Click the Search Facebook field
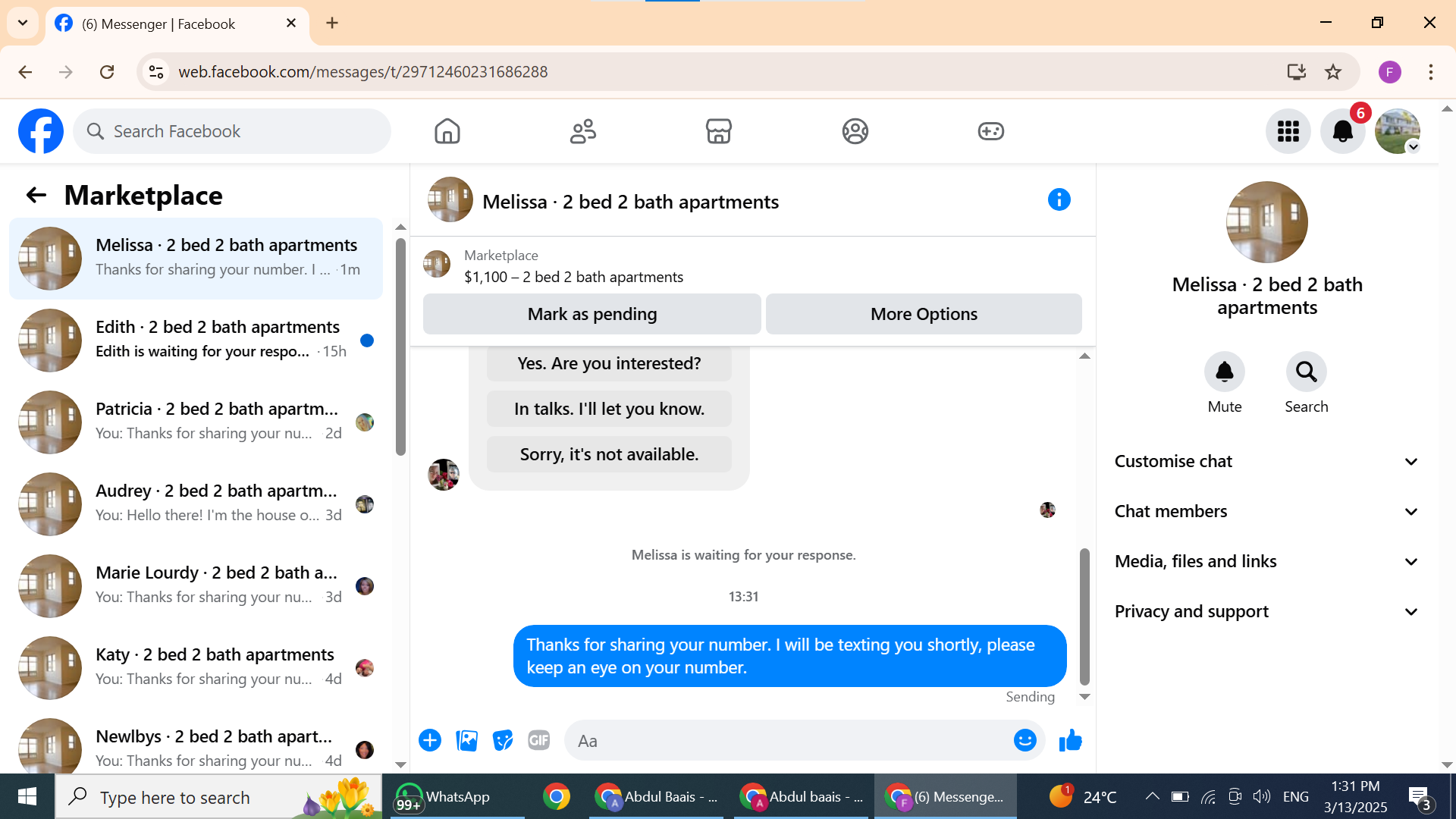The height and width of the screenshot is (819, 1456). 232,131
